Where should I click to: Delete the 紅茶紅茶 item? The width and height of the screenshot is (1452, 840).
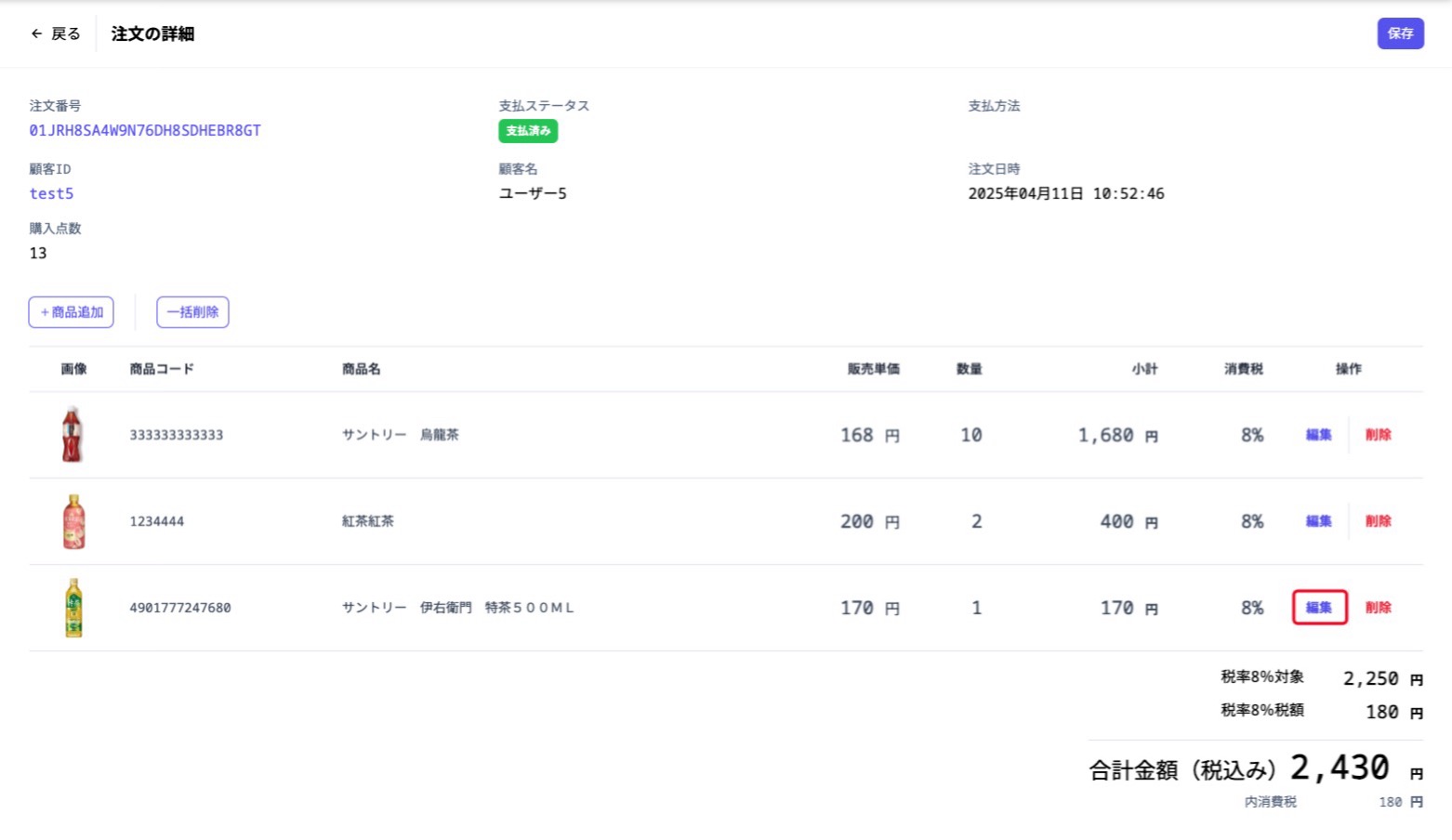click(1379, 521)
